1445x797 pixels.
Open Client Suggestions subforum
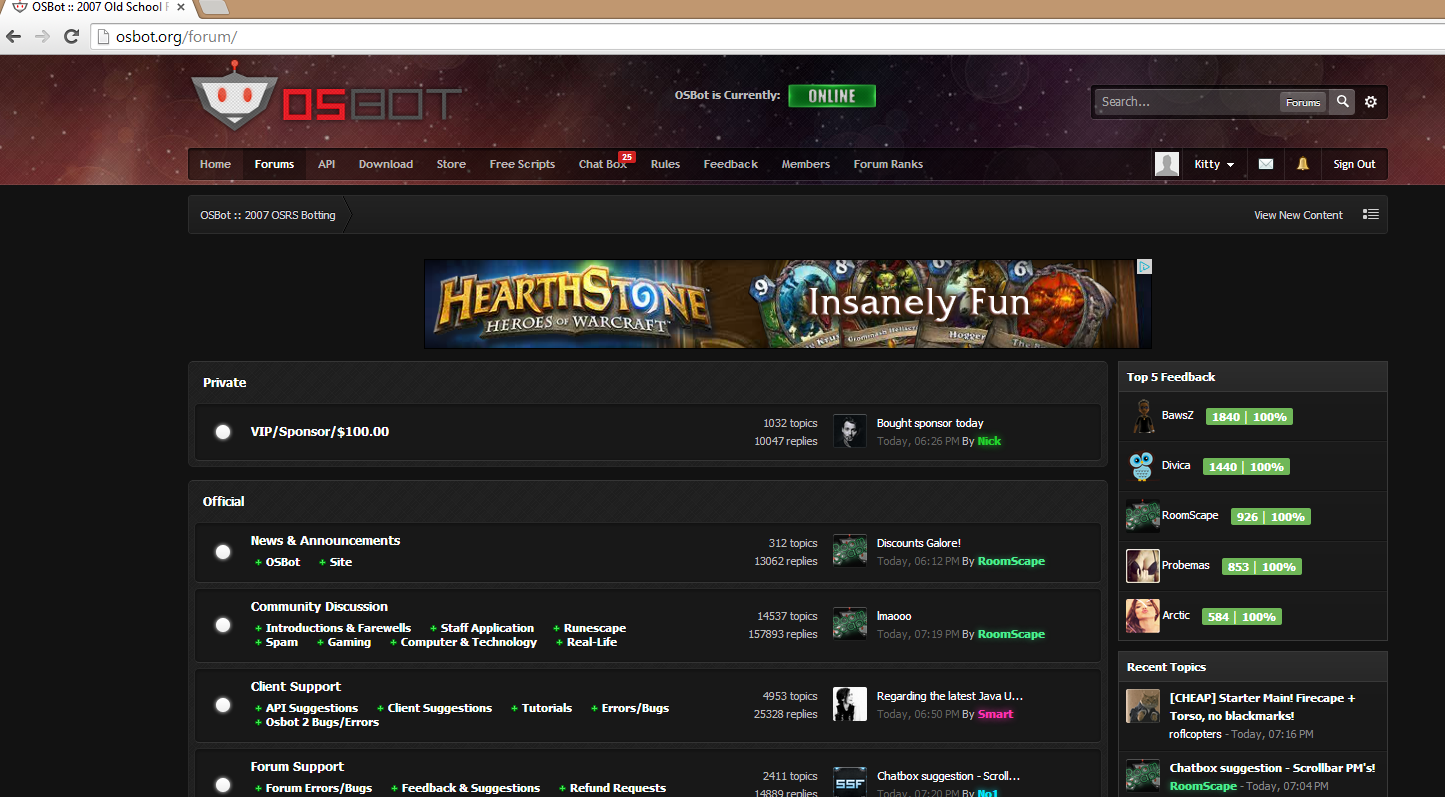pyautogui.click(x=440, y=708)
